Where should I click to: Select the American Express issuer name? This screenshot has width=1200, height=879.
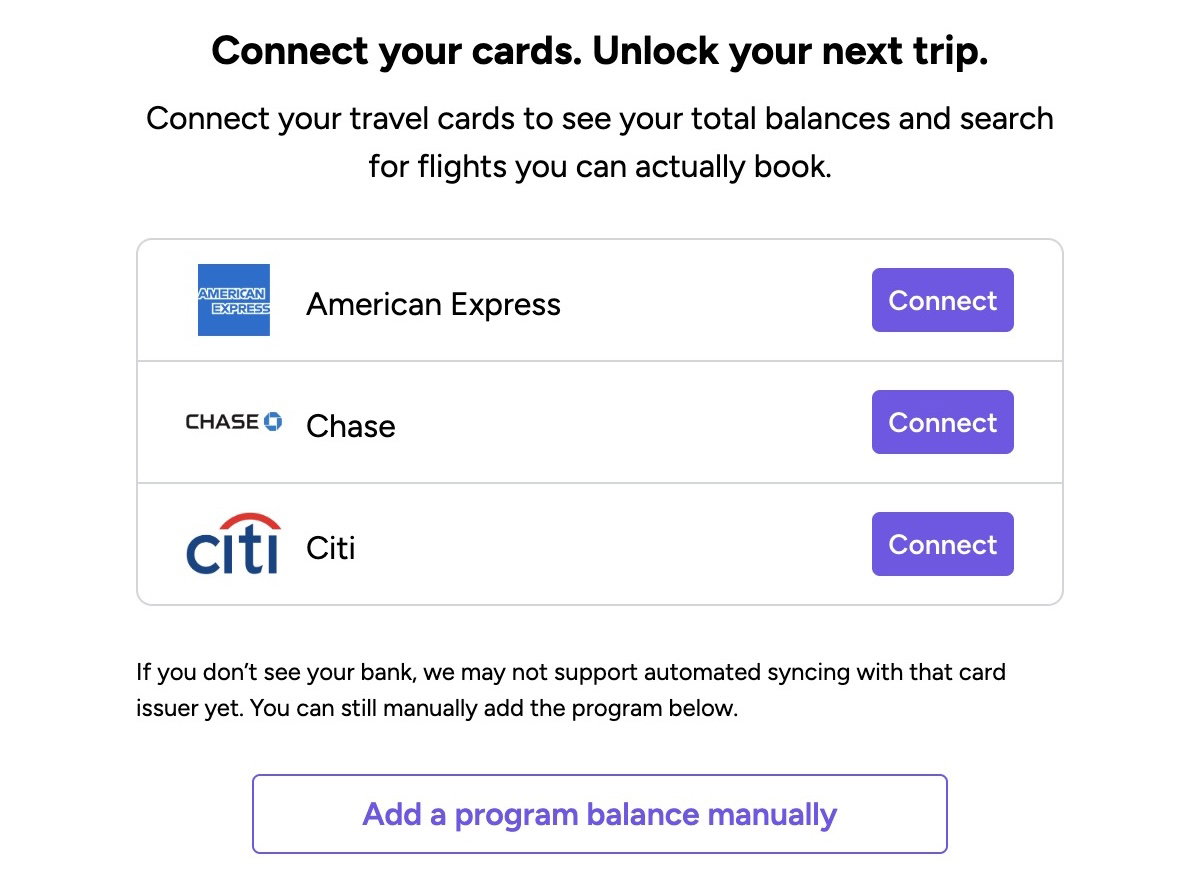click(x=433, y=304)
